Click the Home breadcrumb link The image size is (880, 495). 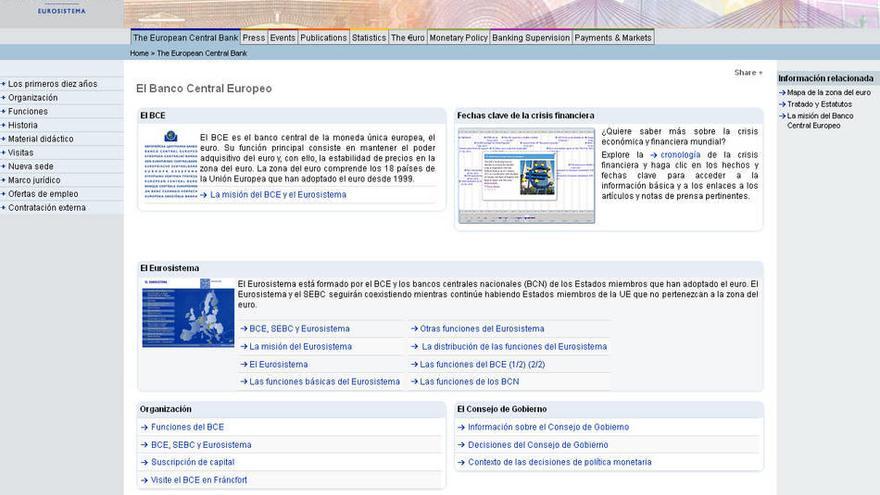click(x=139, y=53)
